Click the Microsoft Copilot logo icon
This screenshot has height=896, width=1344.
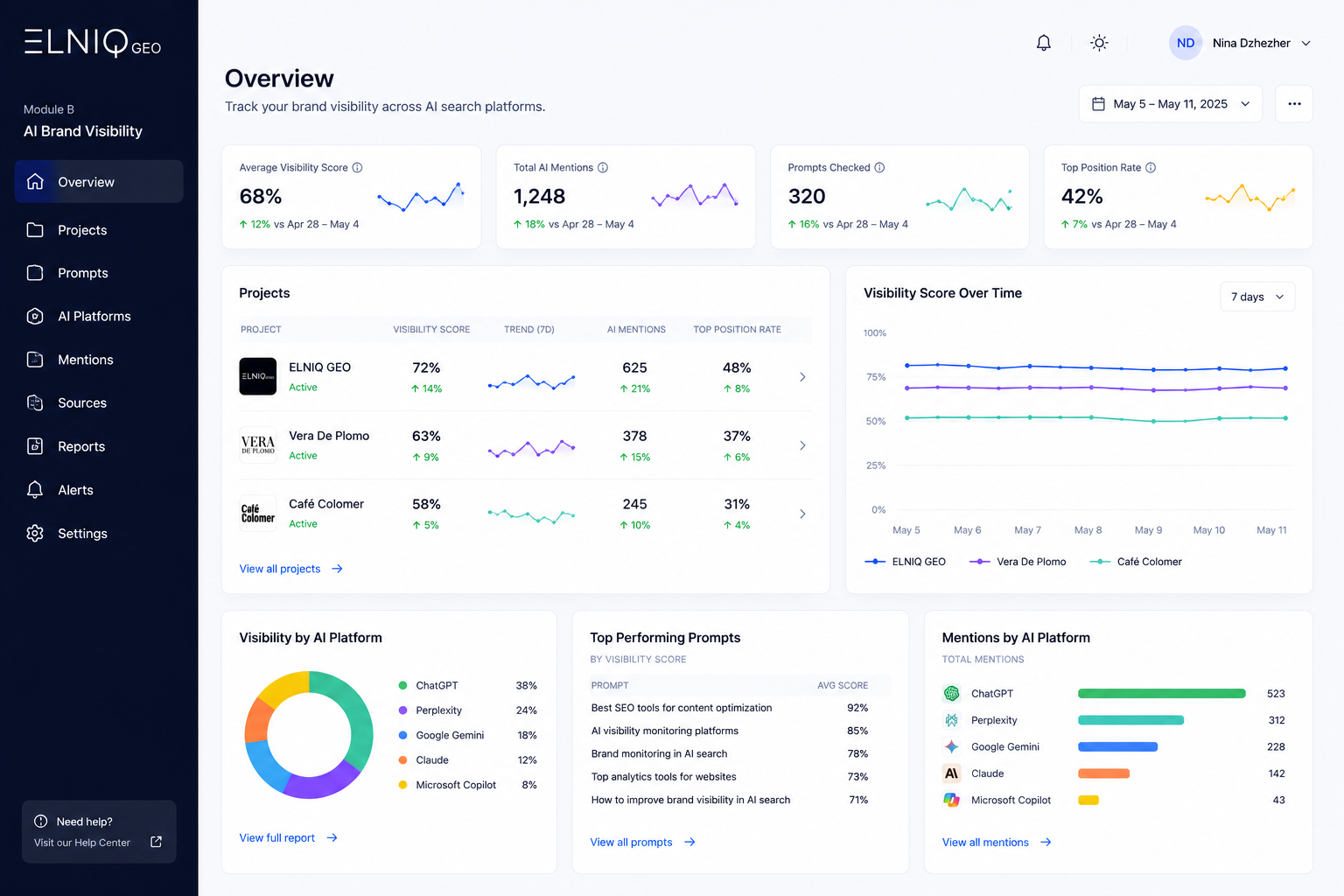click(952, 800)
